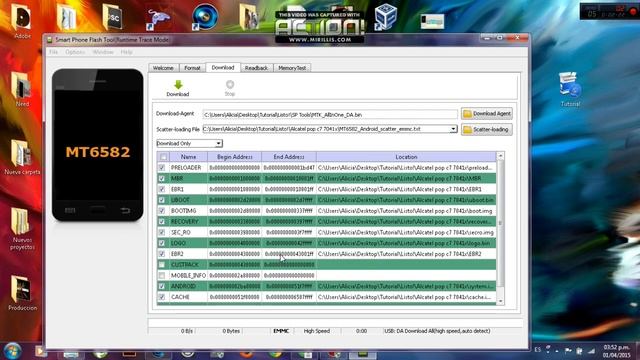
Task: Check the CUSTPACK checkbox
Action: click(162, 264)
